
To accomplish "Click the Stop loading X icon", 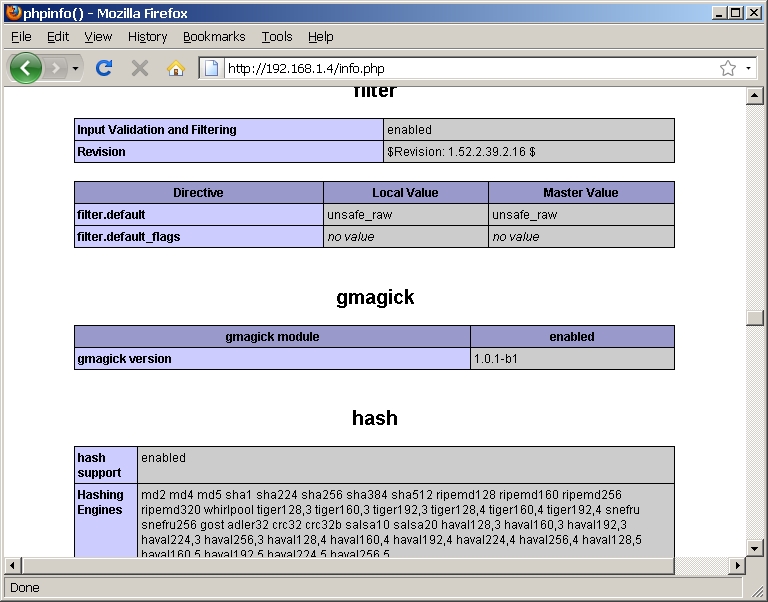I will pos(140,68).
